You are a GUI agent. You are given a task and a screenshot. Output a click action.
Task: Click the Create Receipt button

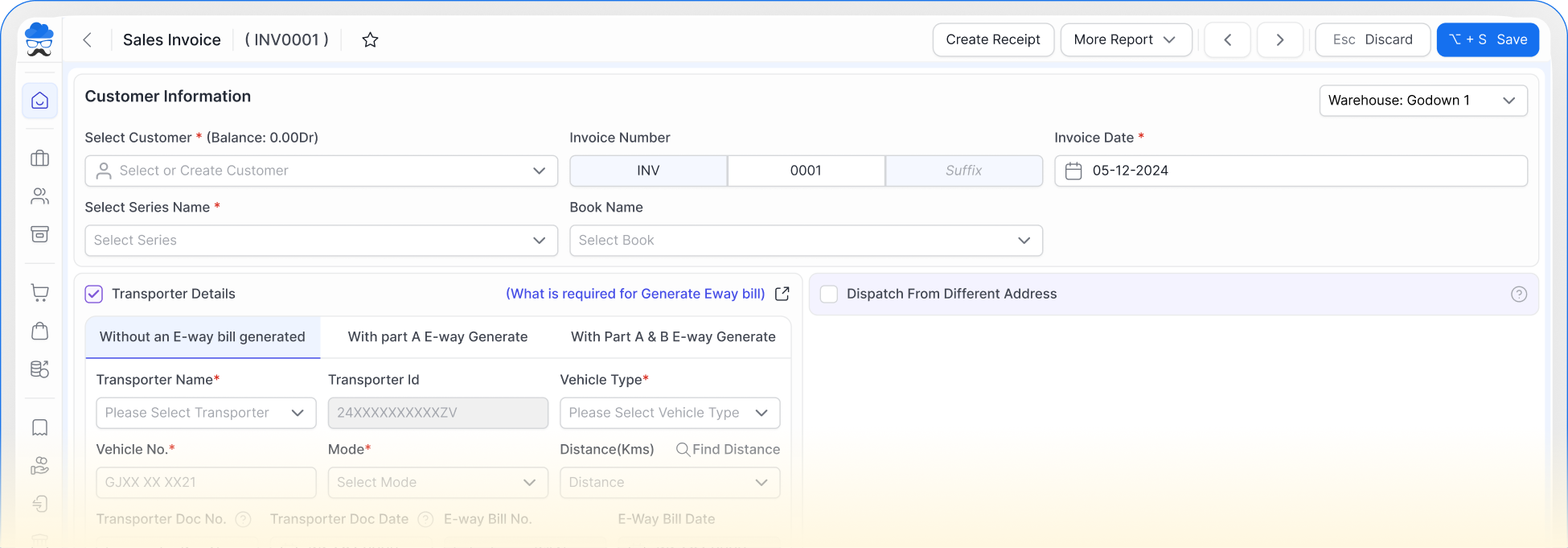[993, 39]
